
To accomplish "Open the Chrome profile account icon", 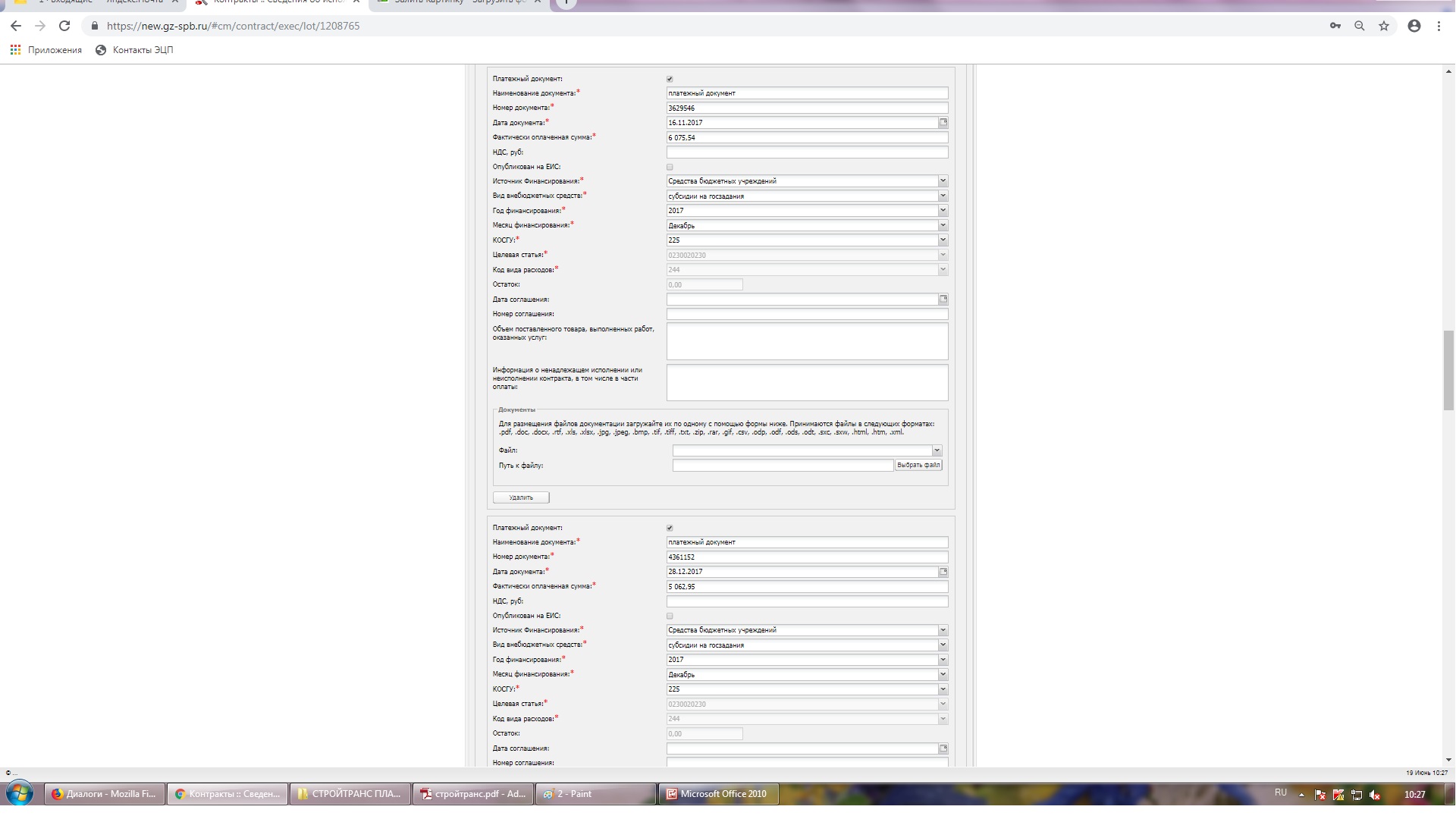I will 1414,26.
